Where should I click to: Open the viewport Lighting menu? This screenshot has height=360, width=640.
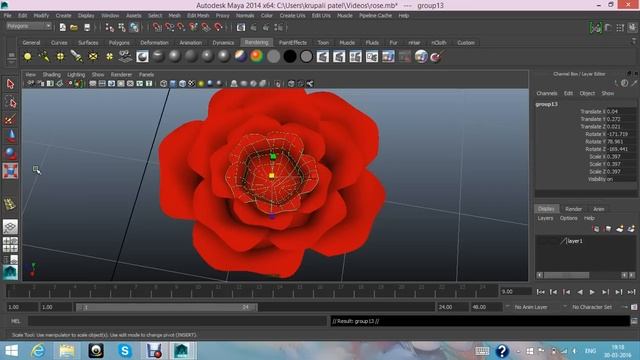(76, 75)
